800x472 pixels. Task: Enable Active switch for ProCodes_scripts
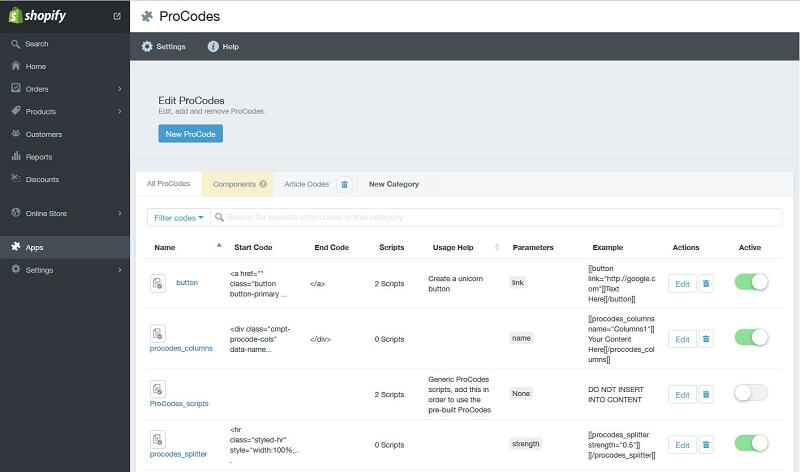(x=752, y=393)
